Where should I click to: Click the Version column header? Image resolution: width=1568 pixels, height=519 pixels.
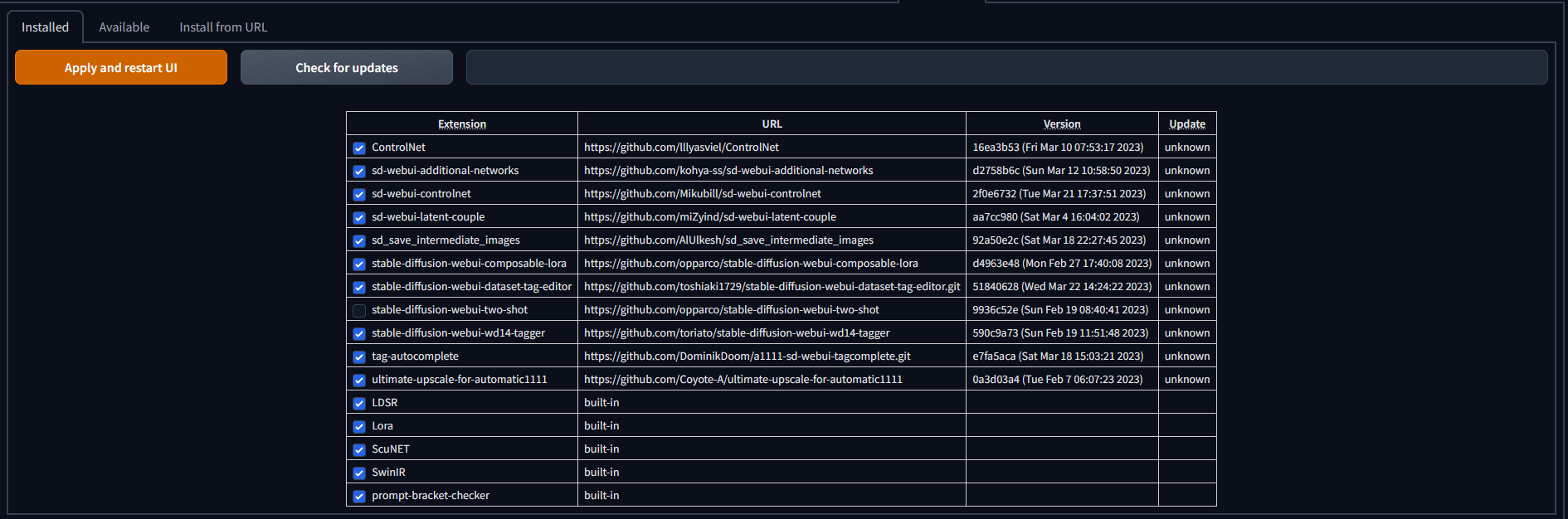pos(1062,124)
